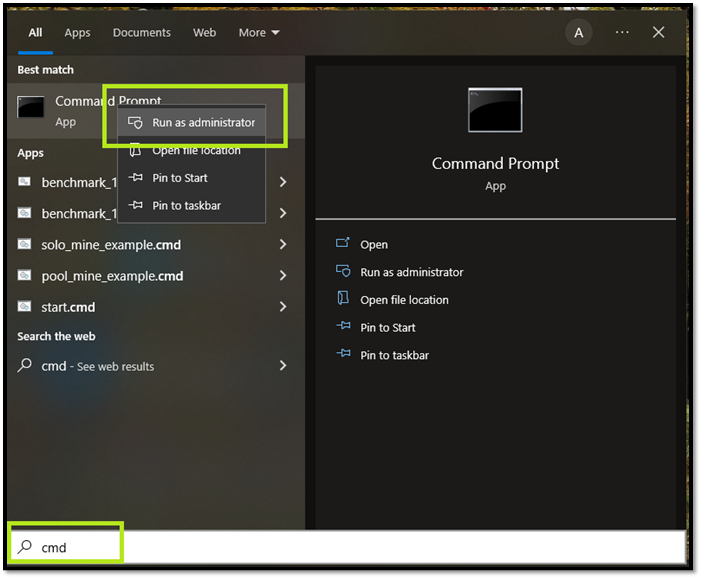
Task: Close the search panel with the X
Action: coord(658,32)
